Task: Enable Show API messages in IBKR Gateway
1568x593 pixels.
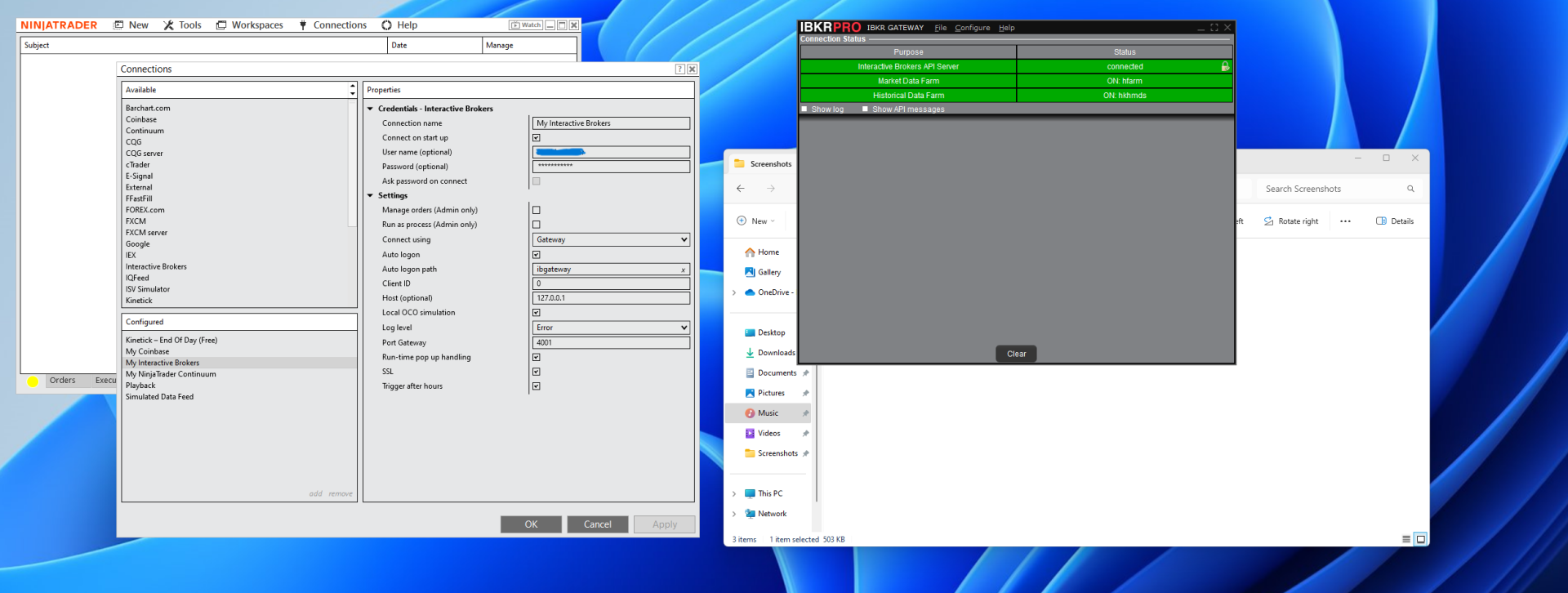Action: click(x=866, y=109)
